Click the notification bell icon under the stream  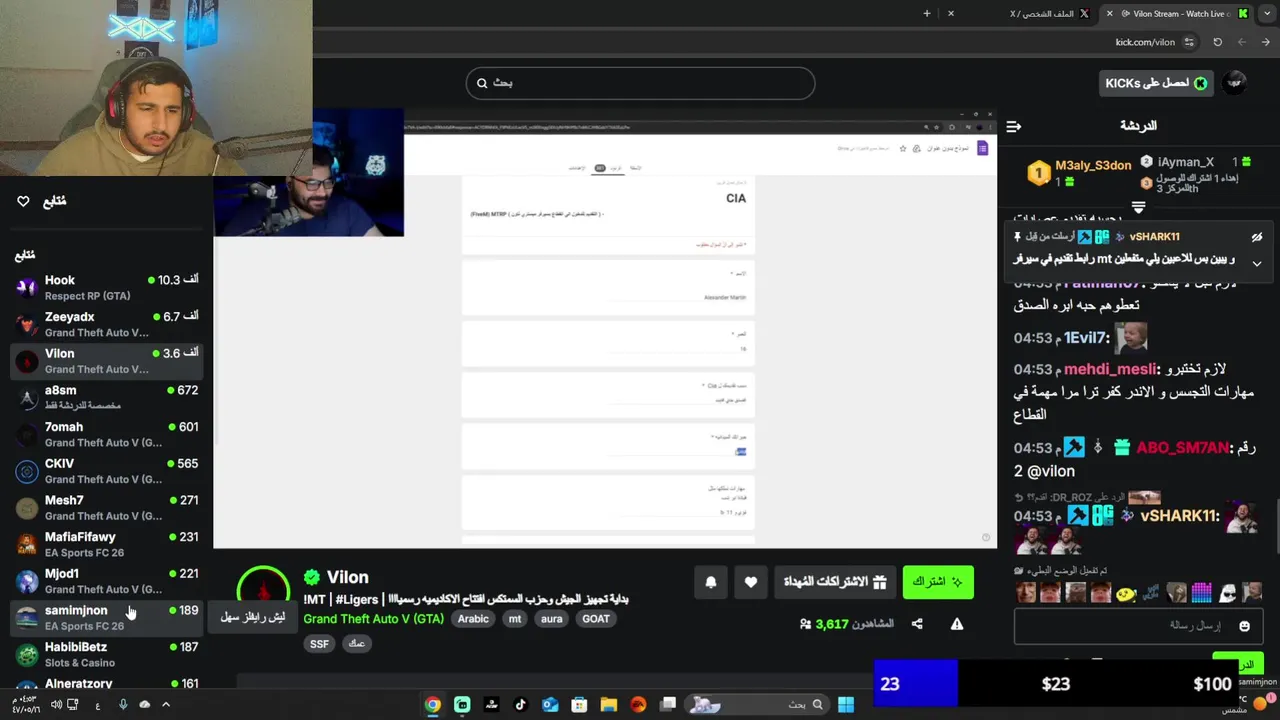point(711,582)
